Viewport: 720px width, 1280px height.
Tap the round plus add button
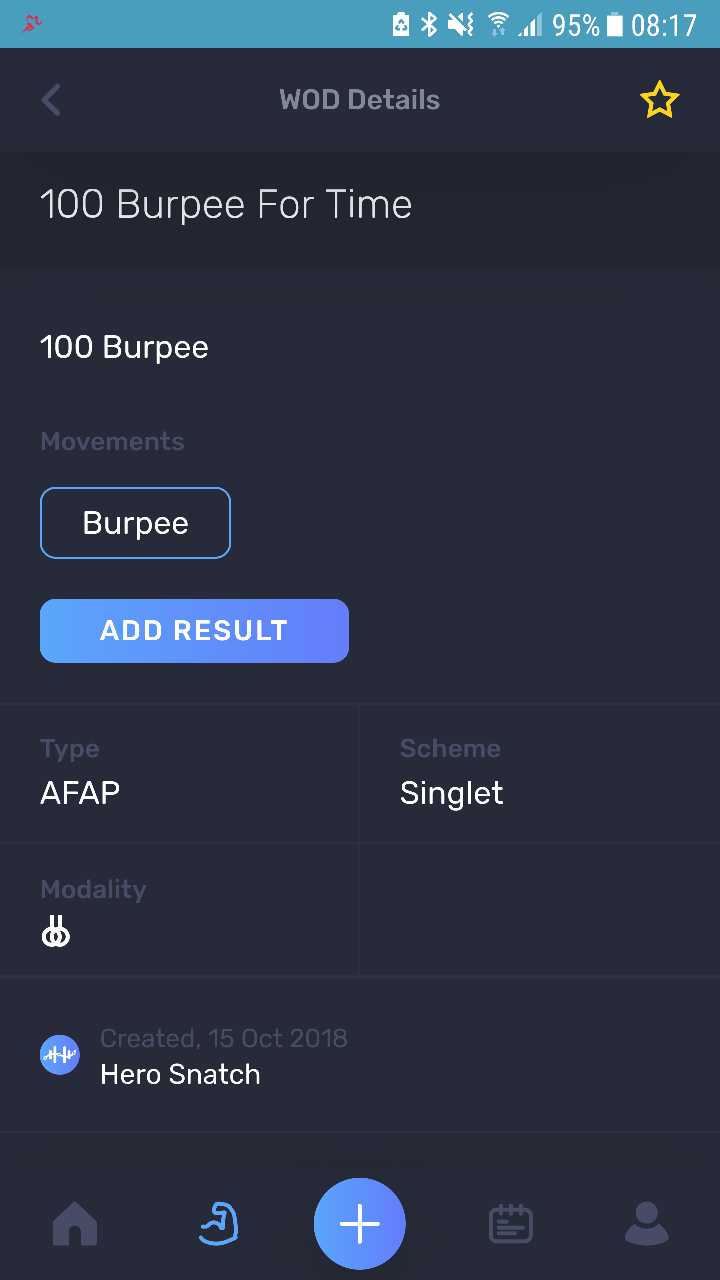point(360,1224)
